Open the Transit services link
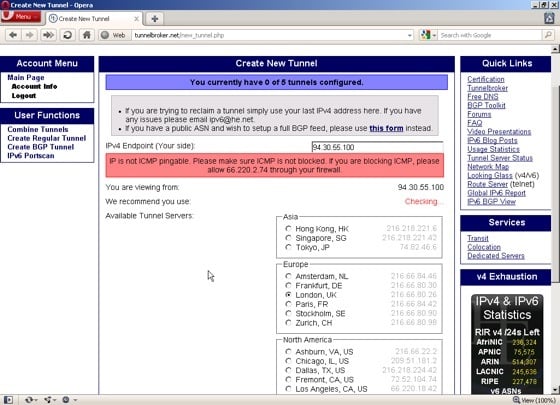Viewport: 560px width, 405px height. pos(478,238)
